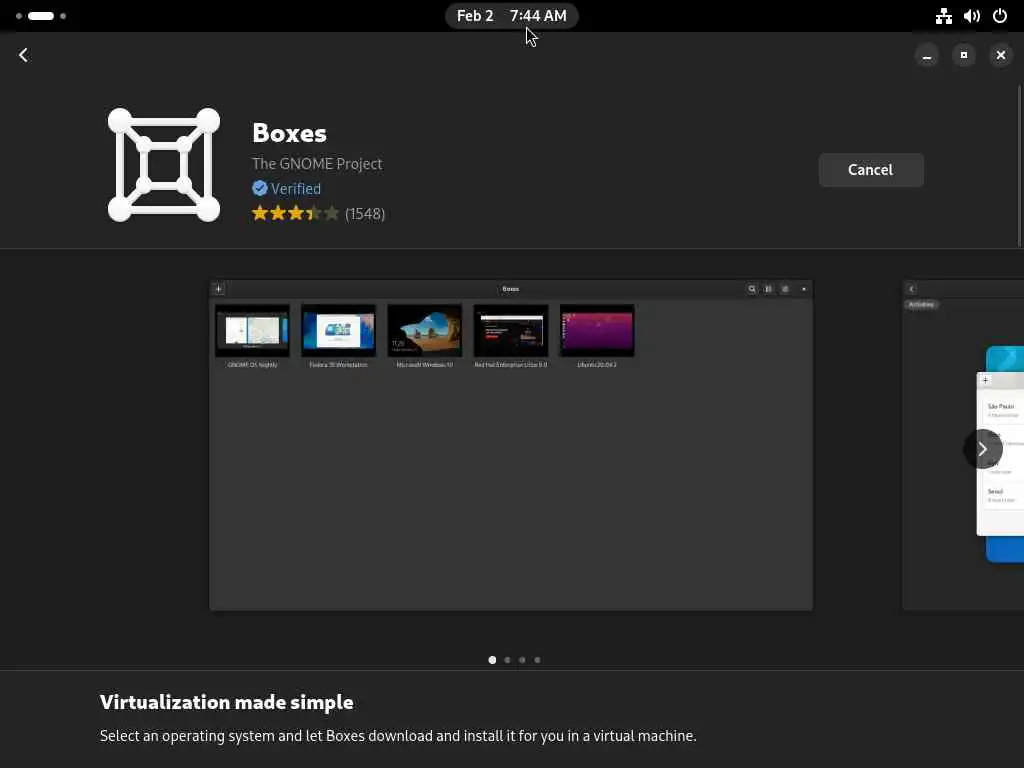Select the first carousel dot
1024x768 pixels.
coord(492,660)
